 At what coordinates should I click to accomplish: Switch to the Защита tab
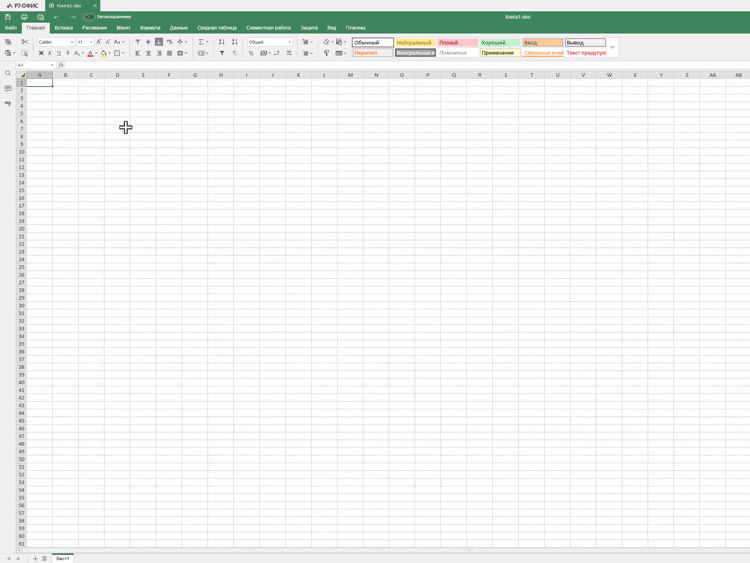point(309,28)
